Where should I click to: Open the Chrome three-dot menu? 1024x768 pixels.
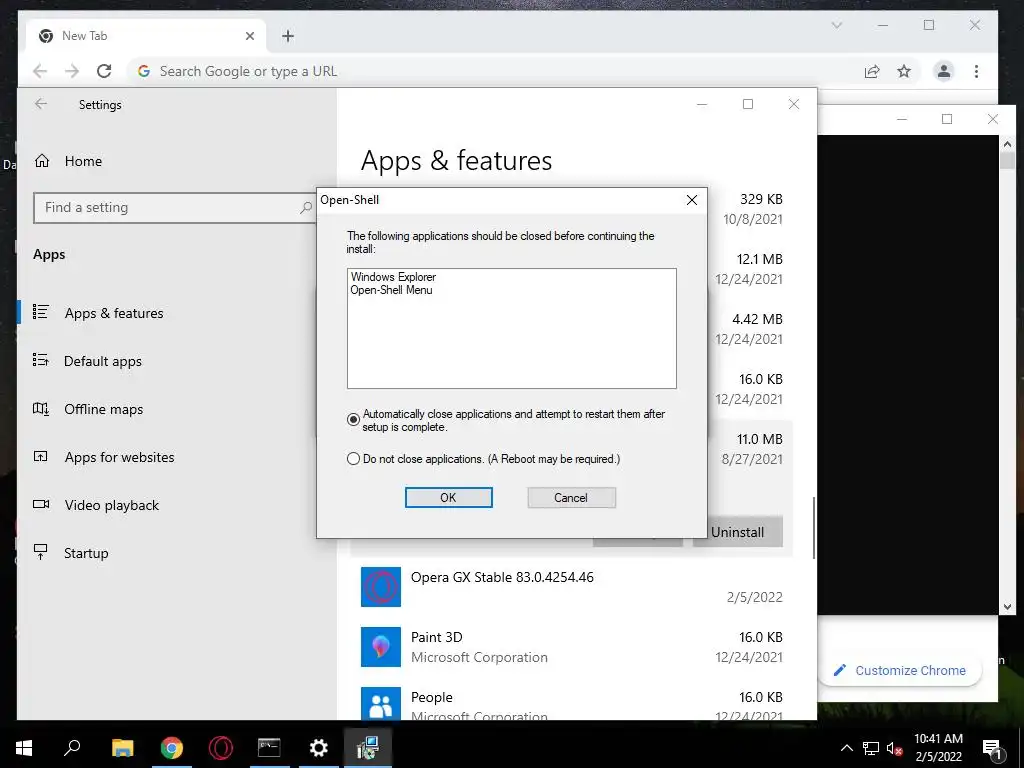(x=976, y=71)
